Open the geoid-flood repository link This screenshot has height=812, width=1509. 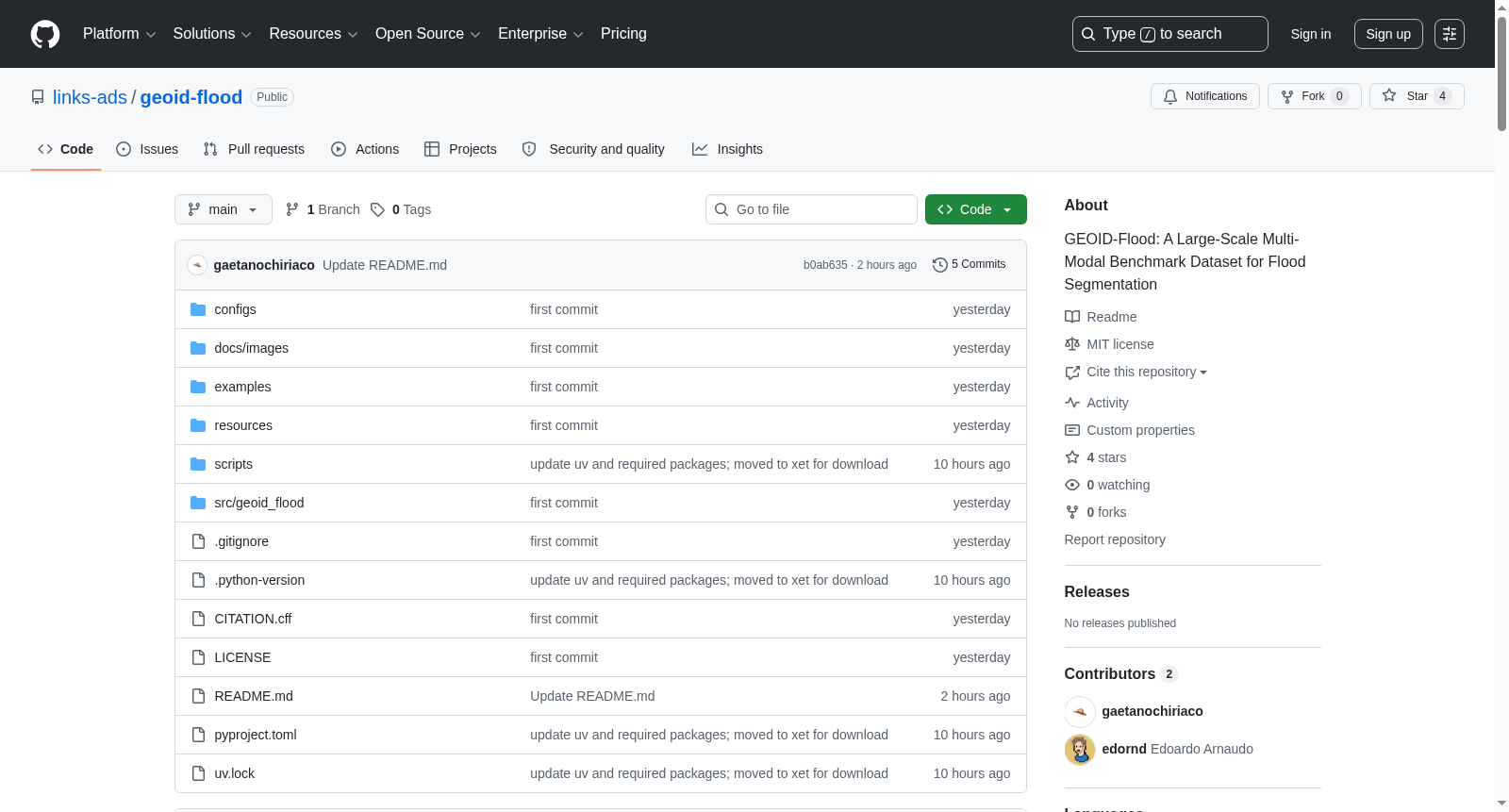pyautogui.click(x=191, y=97)
